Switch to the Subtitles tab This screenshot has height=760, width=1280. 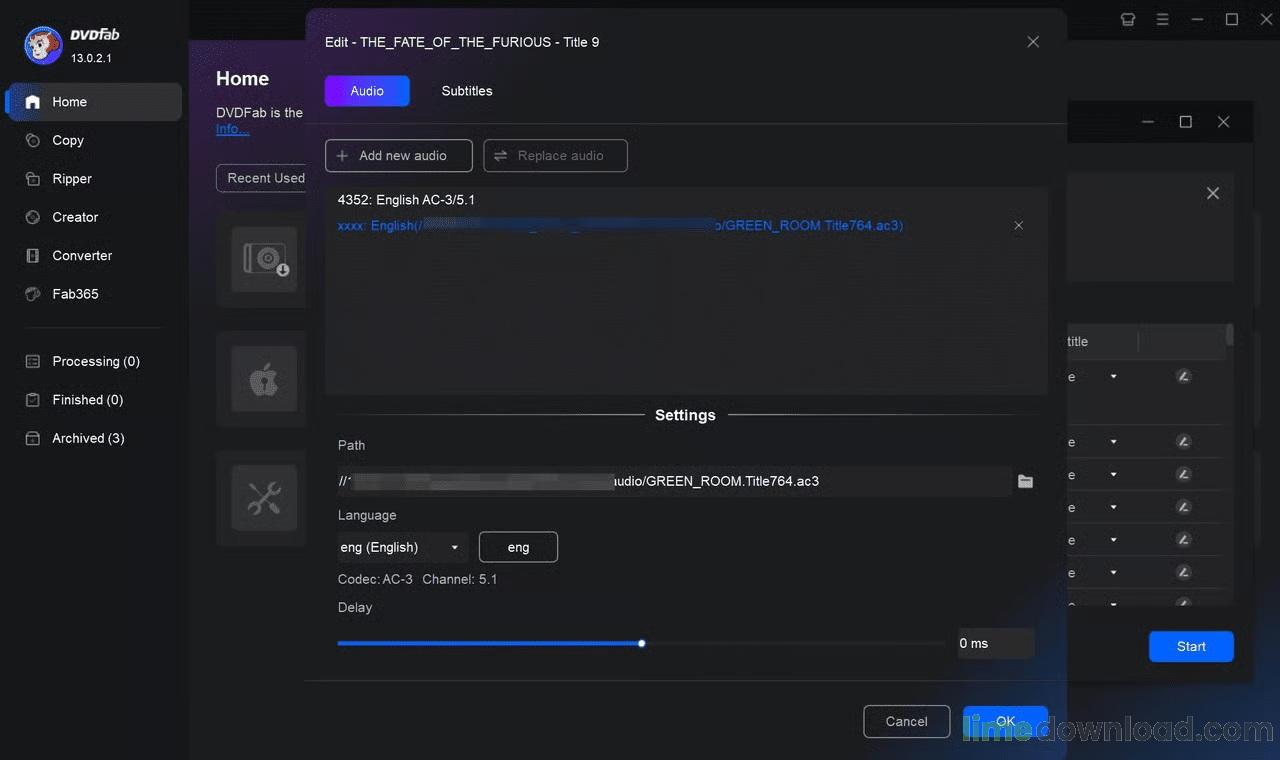pyautogui.click(x=467, y=91)
